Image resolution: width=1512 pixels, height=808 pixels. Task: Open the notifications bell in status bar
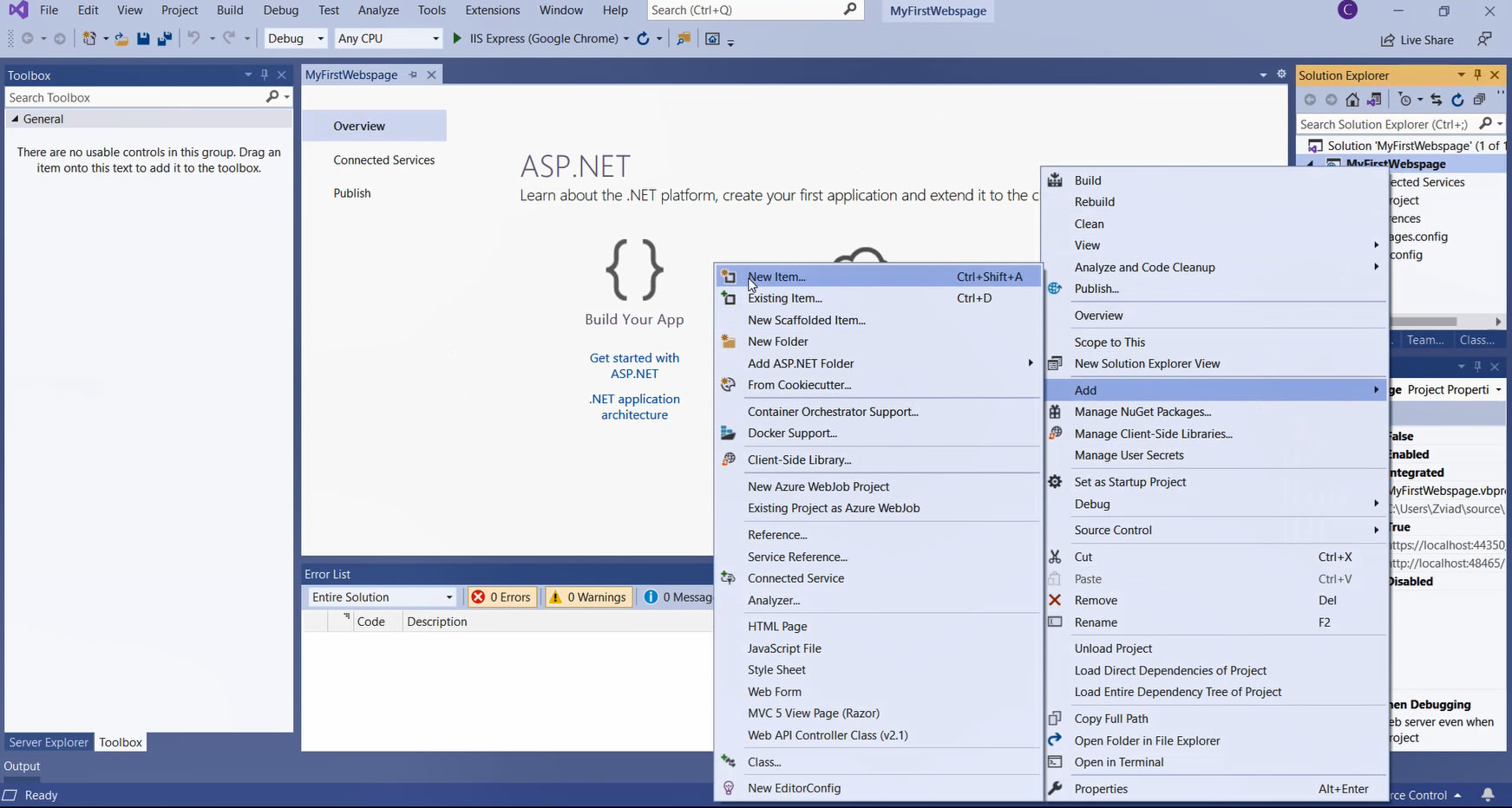[x=1488, y=795]
